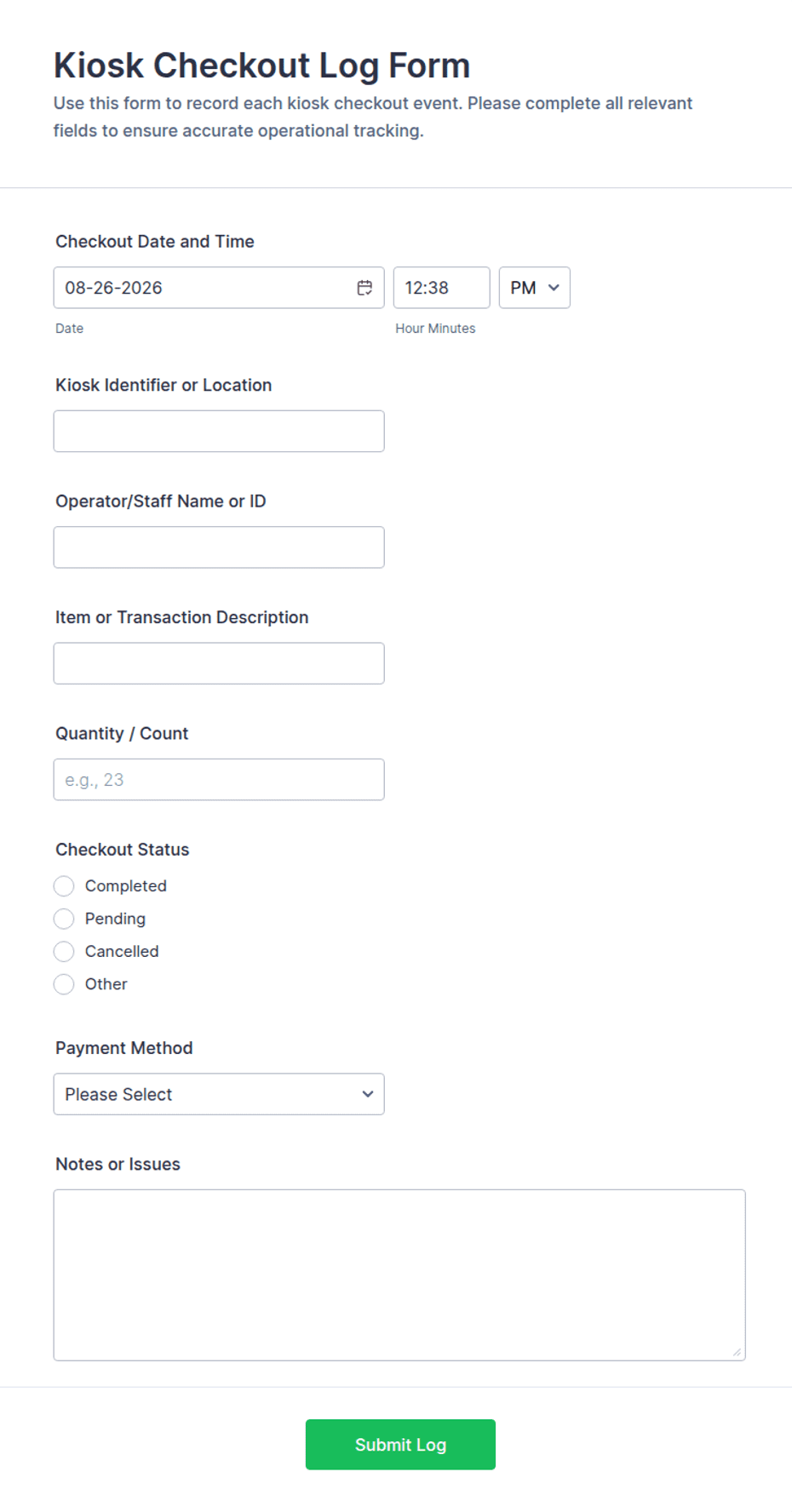792x1512 pixels.
Task: Expand the Payment Method Please Select dropdown
Action: [x=219, y=1094]
